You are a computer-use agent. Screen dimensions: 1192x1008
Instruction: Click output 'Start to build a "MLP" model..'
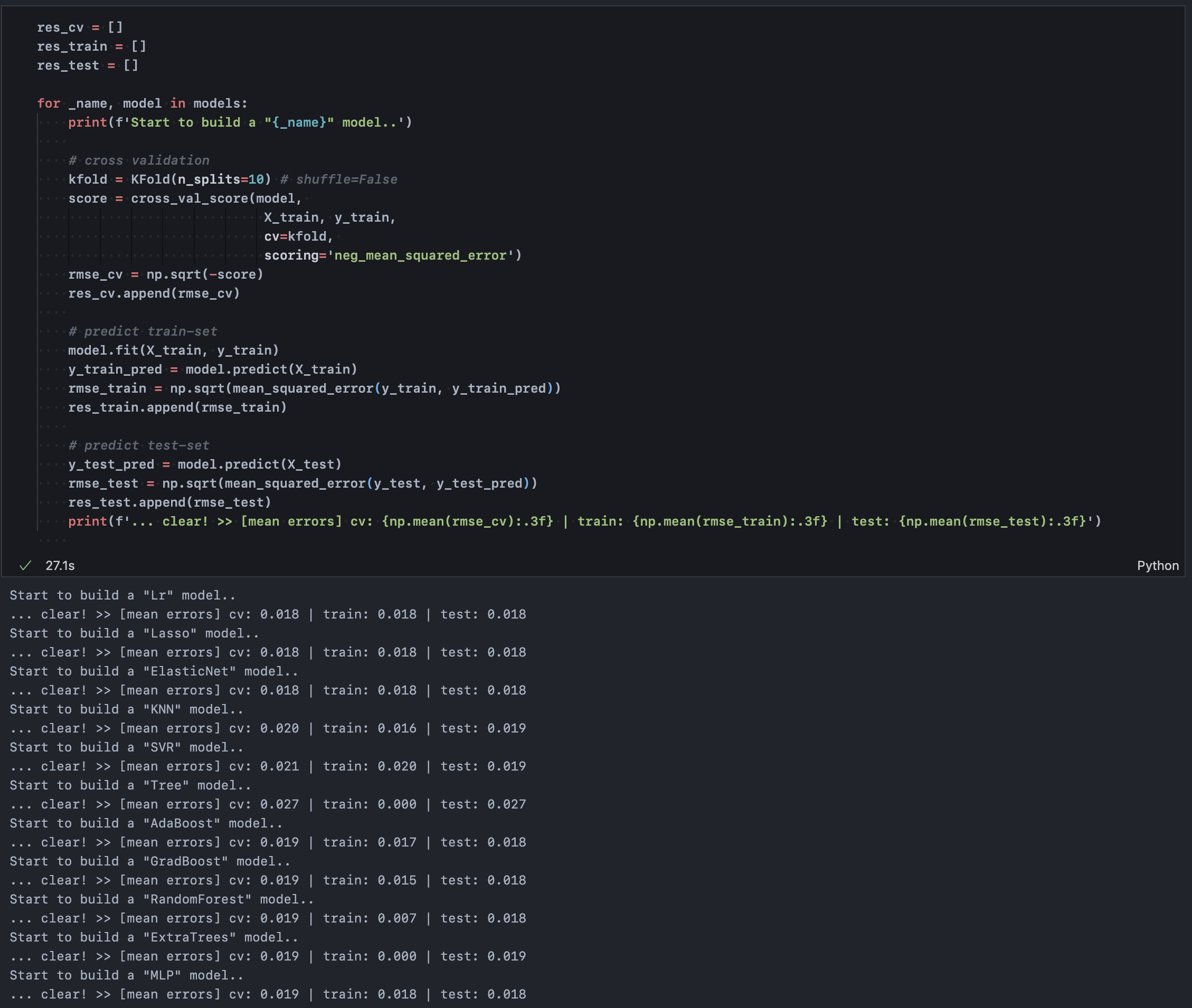click(127, 975)
